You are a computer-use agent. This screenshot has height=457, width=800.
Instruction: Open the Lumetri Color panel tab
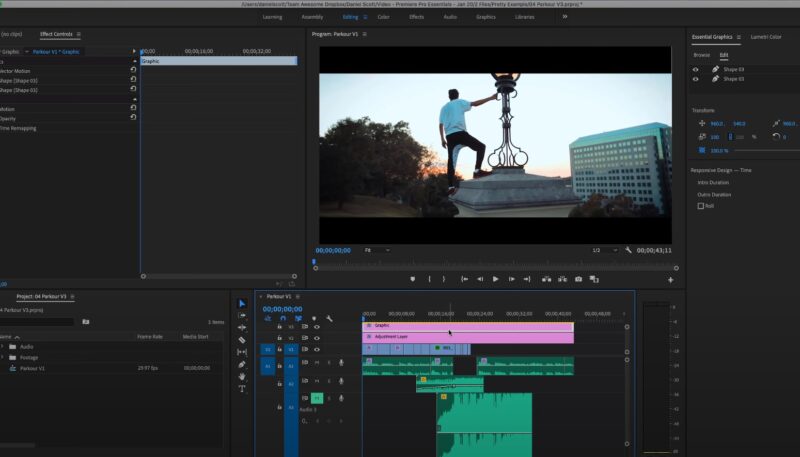coord(766,37)
